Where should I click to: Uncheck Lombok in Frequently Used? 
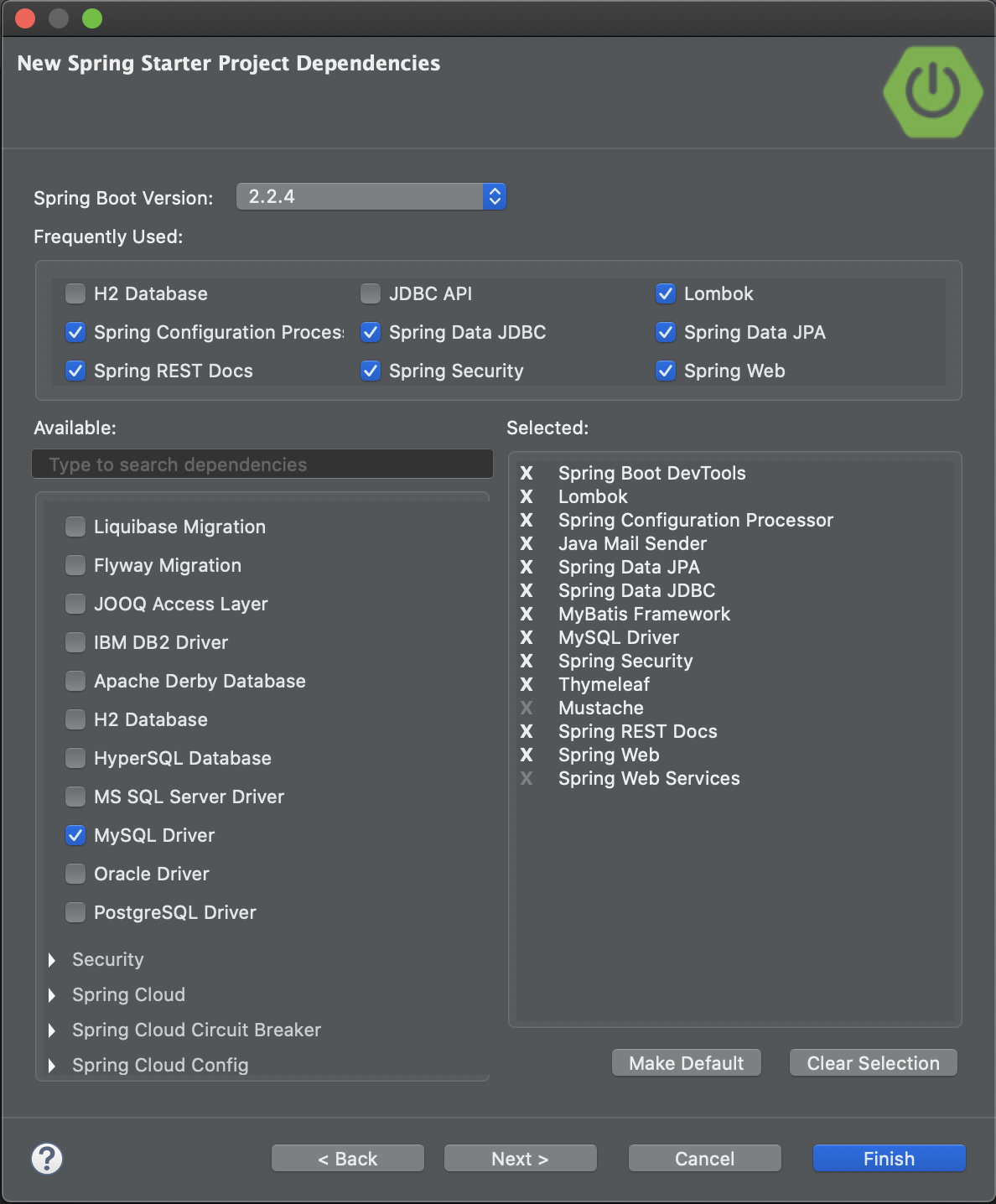pyautogui.click(x=666, y=293)
